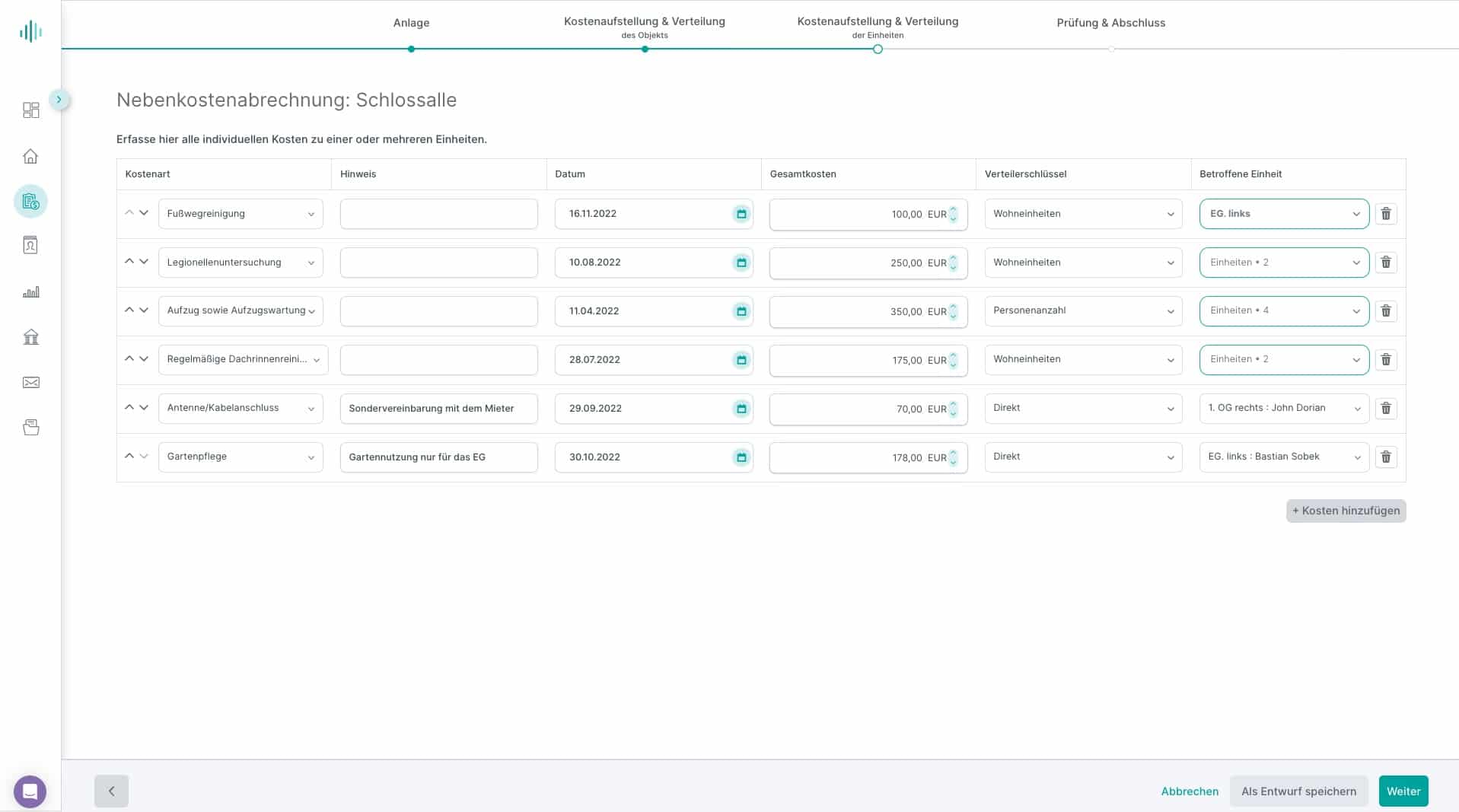Decrease the 178,00 EUR amount with the stepper
Viewport: 1459px width, 812px height.
[953, 463]
